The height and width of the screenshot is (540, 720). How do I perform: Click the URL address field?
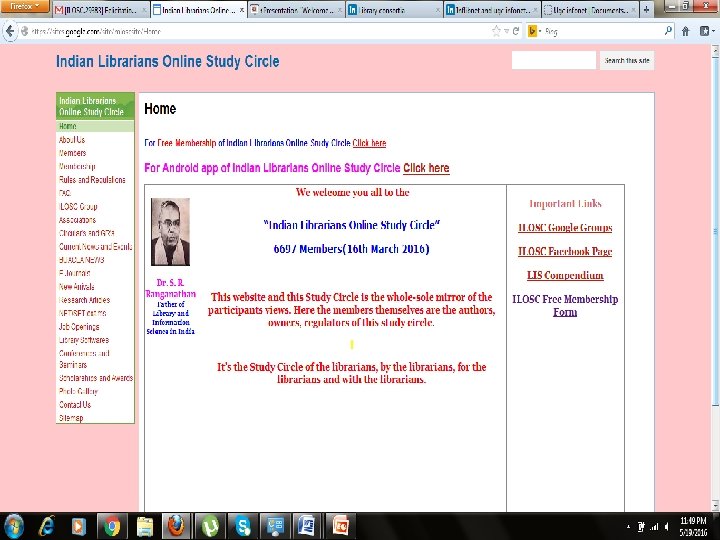[x=259, y=31]
